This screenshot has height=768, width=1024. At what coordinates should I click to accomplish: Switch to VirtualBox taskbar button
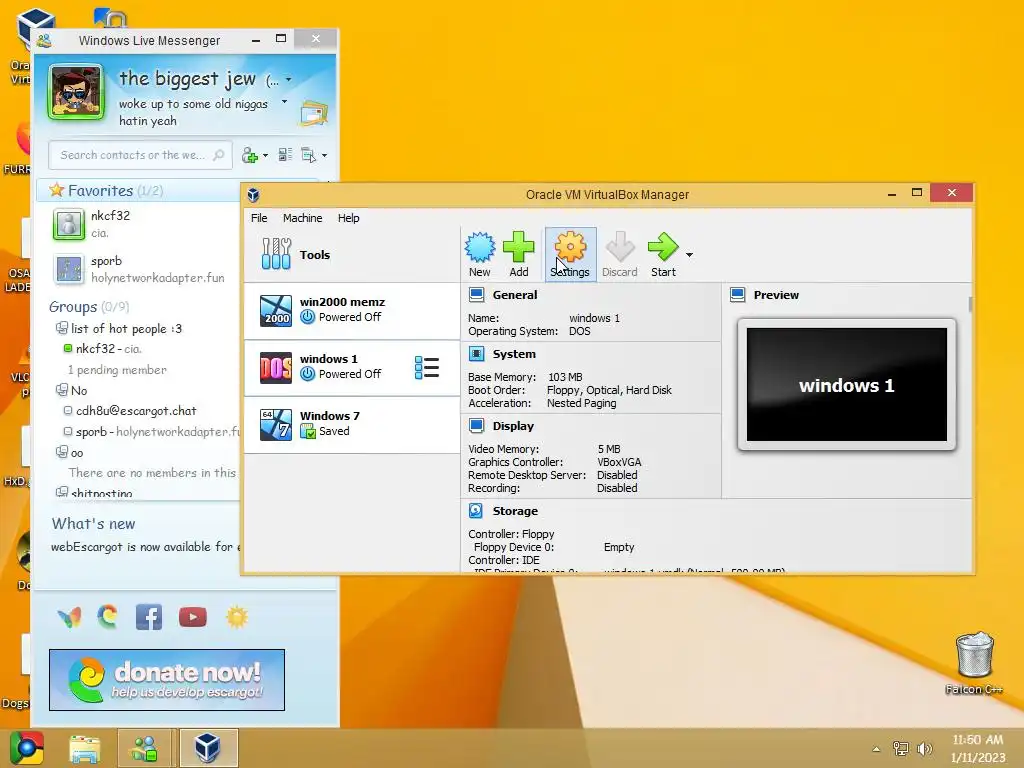click(208, 748)
